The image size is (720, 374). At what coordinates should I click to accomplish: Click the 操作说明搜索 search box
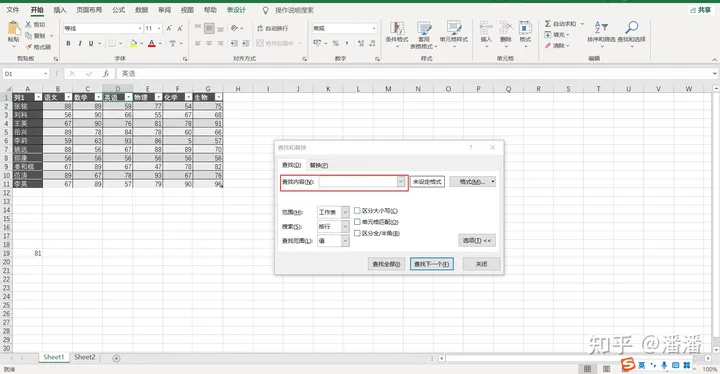click(x=294, y=10)
